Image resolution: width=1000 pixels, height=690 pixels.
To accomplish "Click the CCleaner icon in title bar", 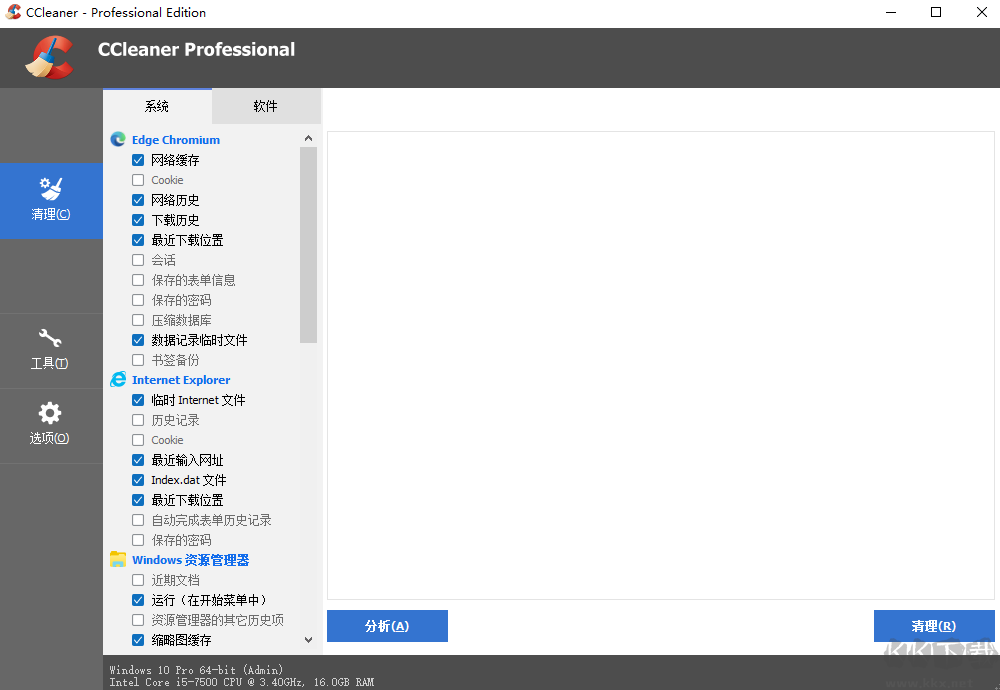I will point(13,13).
